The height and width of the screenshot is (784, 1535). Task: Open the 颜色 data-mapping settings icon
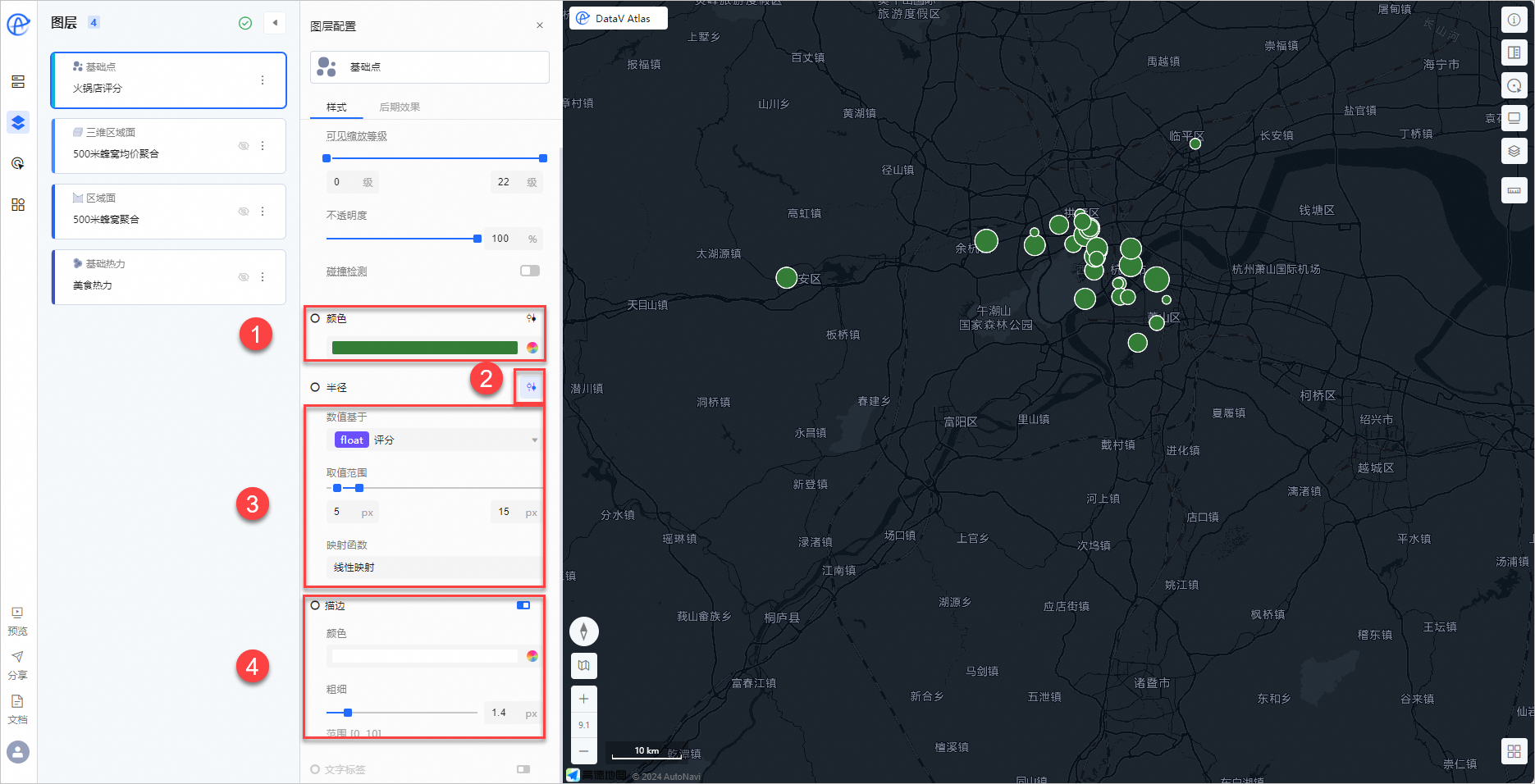point(532,318)
